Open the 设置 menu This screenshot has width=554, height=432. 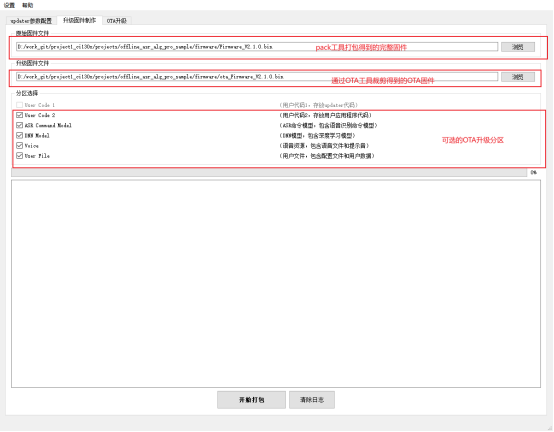click(x=10, y=5)
